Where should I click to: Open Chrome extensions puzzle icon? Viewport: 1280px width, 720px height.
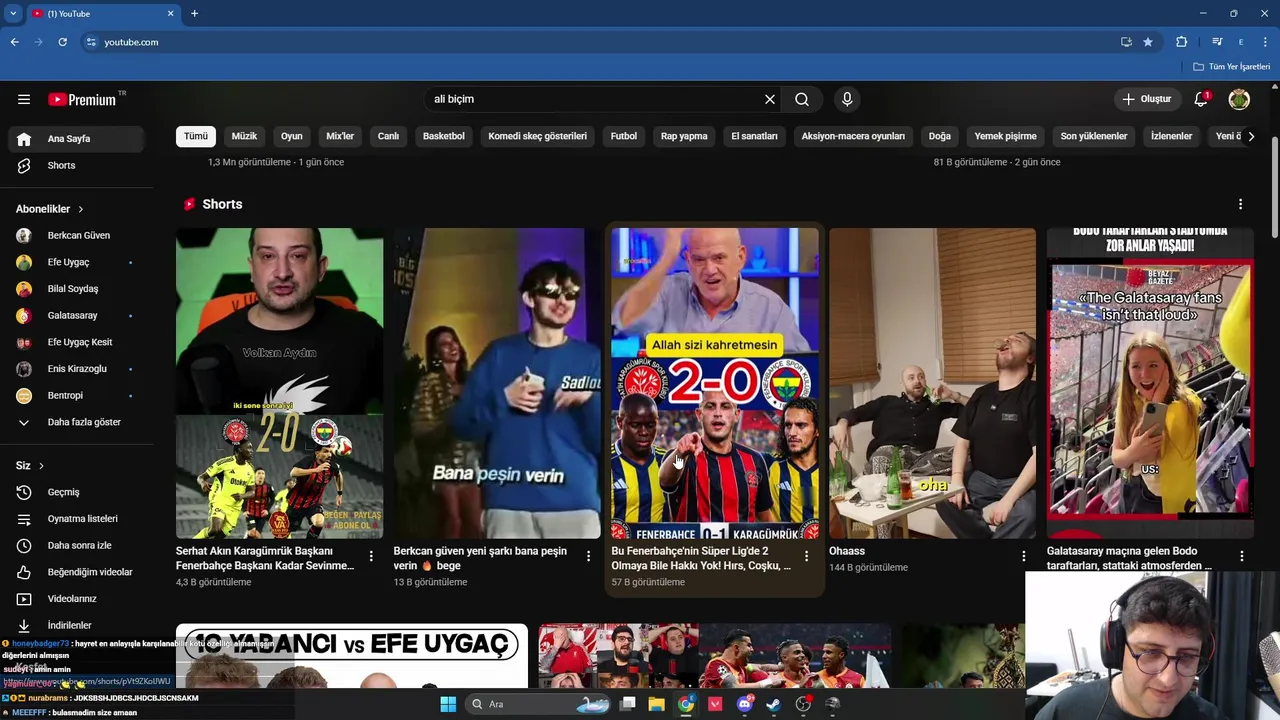coord(1182,42)
